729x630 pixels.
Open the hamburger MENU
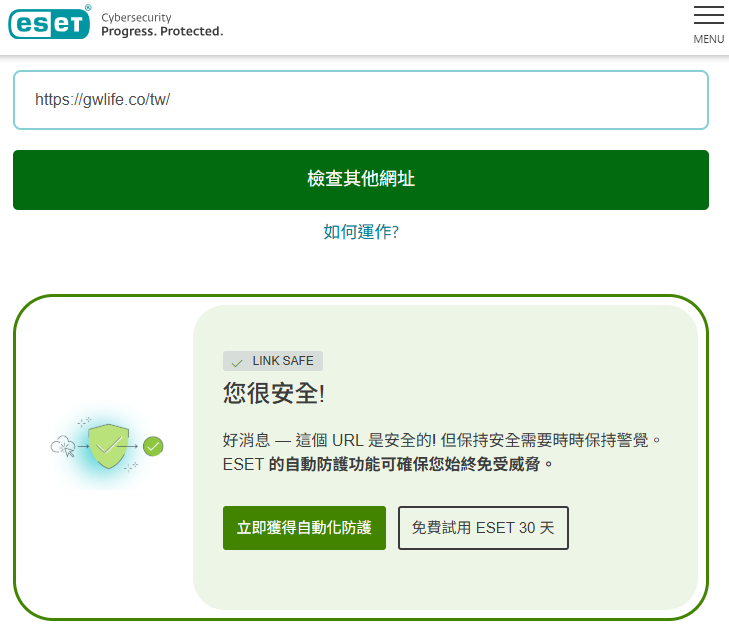(709, 26)
